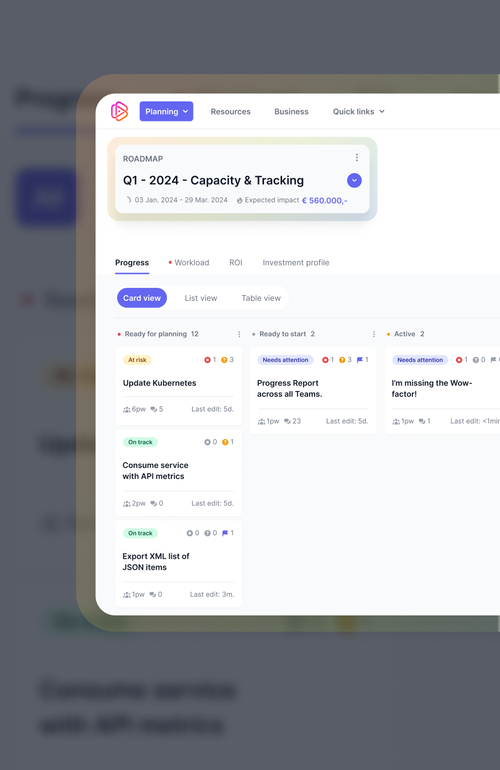Click the red blocker icon on Wow-factor card
The height and width of the screenshot is (770, 500).
coord(459,360)
